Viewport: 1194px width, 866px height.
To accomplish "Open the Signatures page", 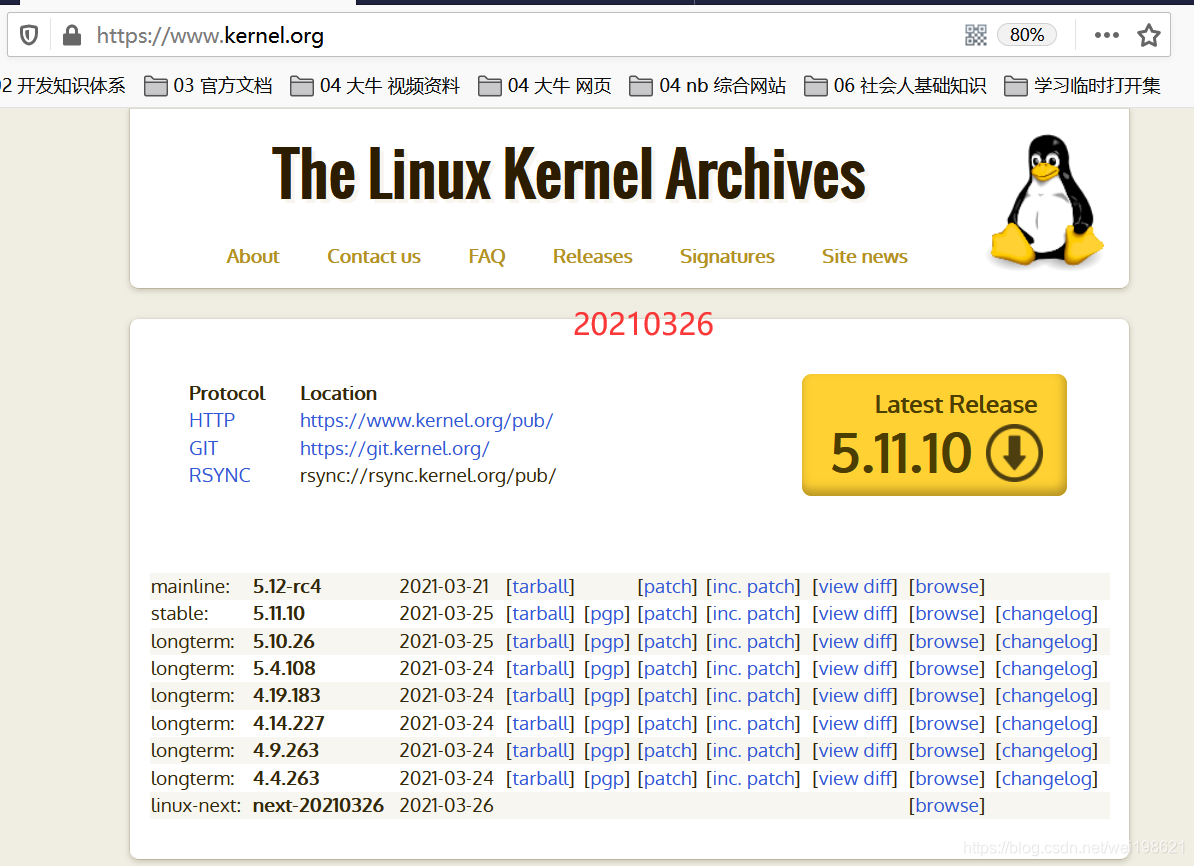I will pos(727,257).
